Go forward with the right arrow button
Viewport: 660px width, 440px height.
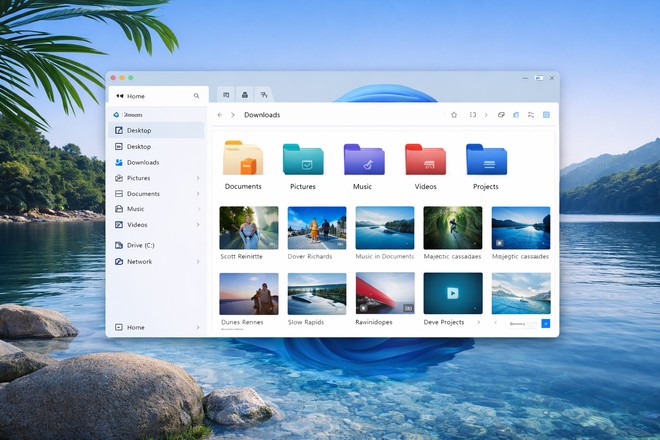233,115
